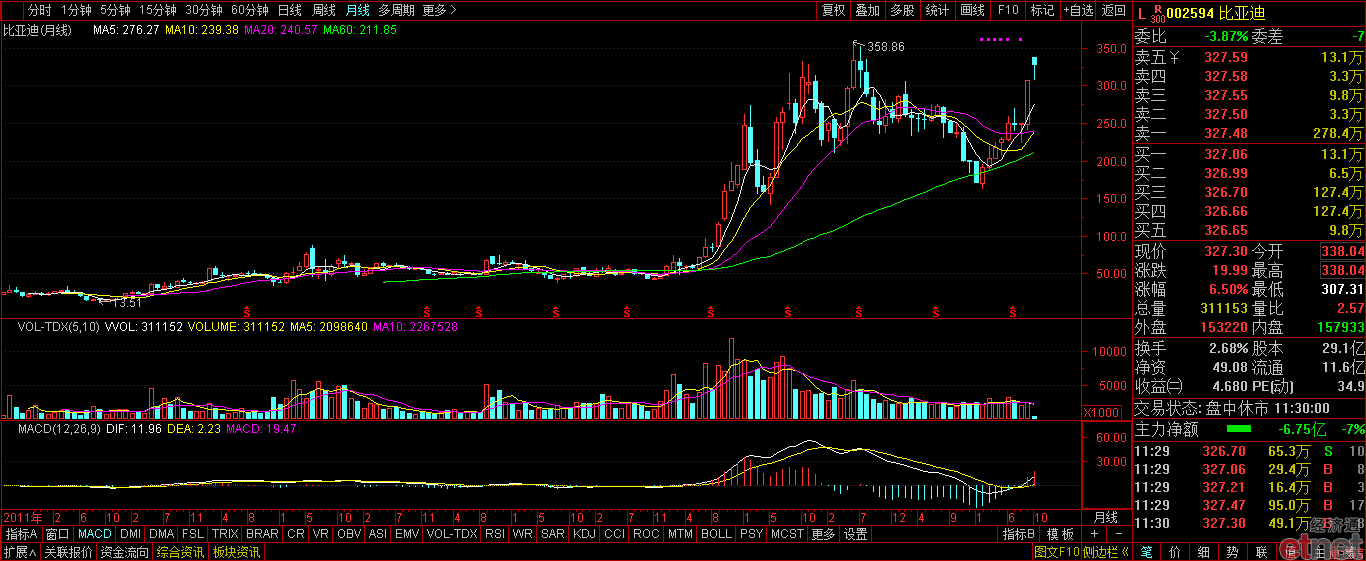Open the 综合资讯 tab
Screen dimensions: 1366x561
(180, 552)
